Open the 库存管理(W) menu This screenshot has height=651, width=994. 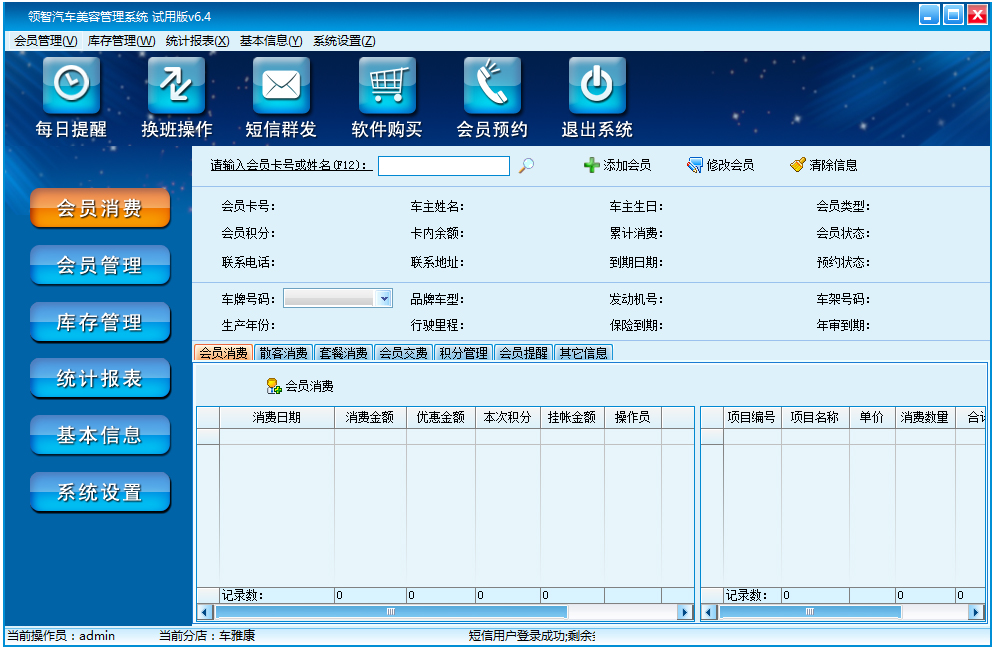tap(121, 41)
